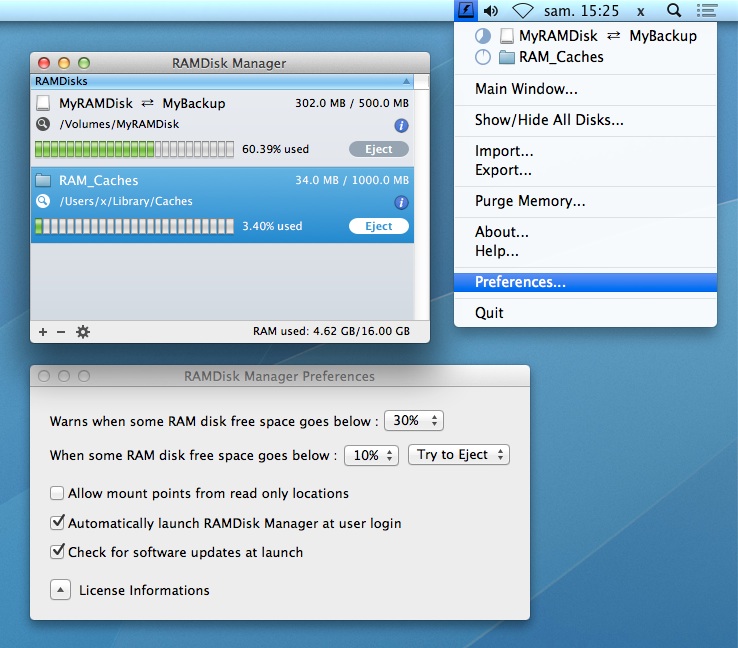Open info for RAM_Caches disk

tap(401, 203)
